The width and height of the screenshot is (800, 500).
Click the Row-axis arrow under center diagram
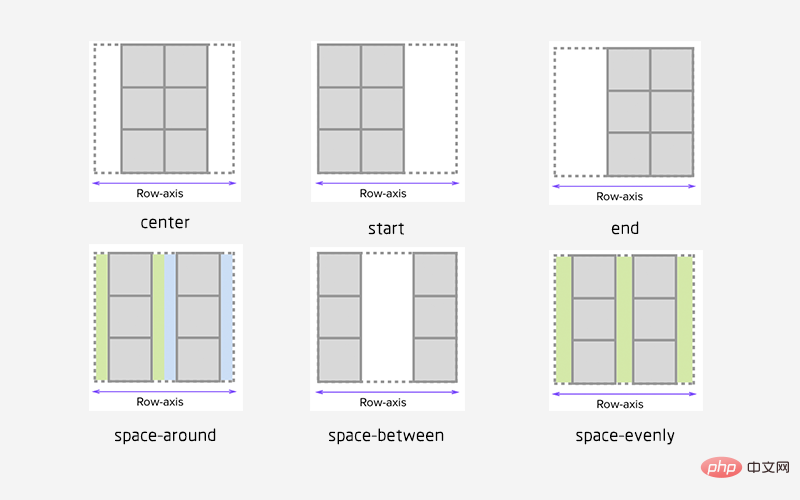click(164, 183)
